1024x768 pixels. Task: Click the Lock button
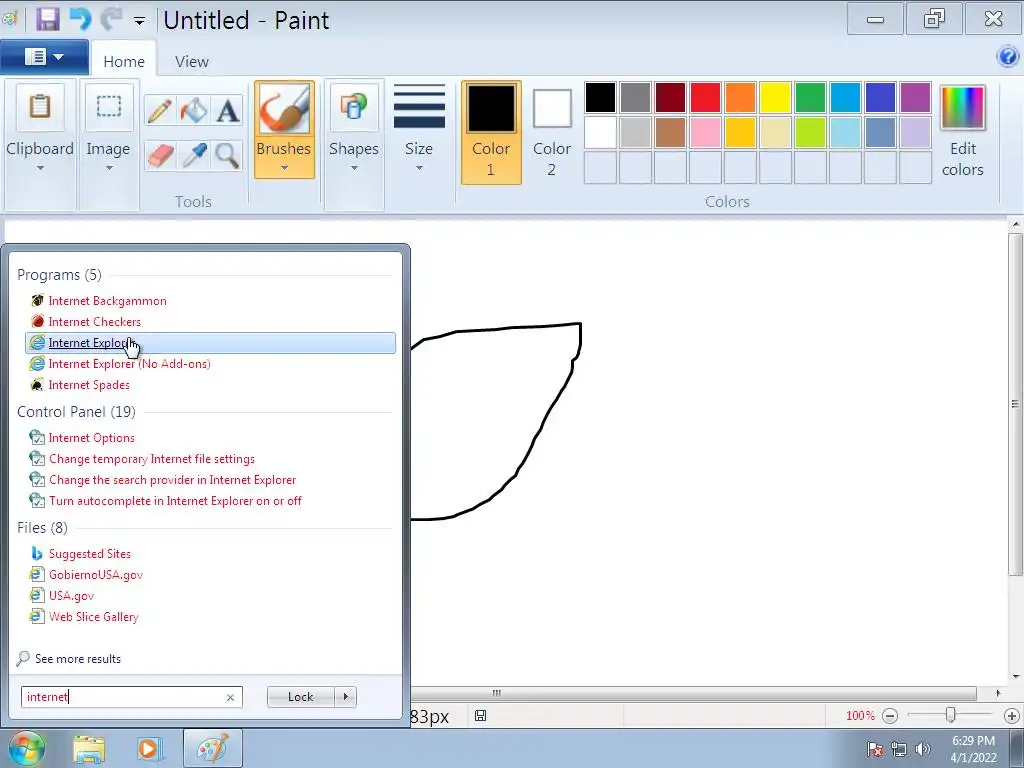click(x=300, y=697)
